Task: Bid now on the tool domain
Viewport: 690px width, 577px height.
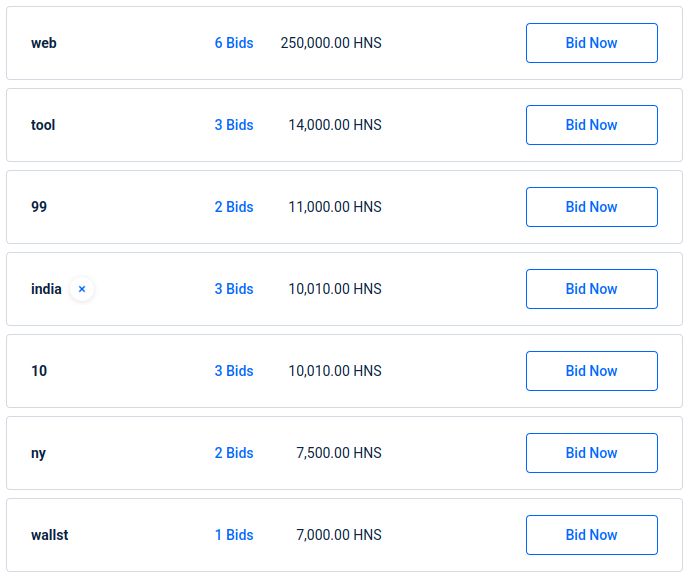Action: click(x=591, y=125)
